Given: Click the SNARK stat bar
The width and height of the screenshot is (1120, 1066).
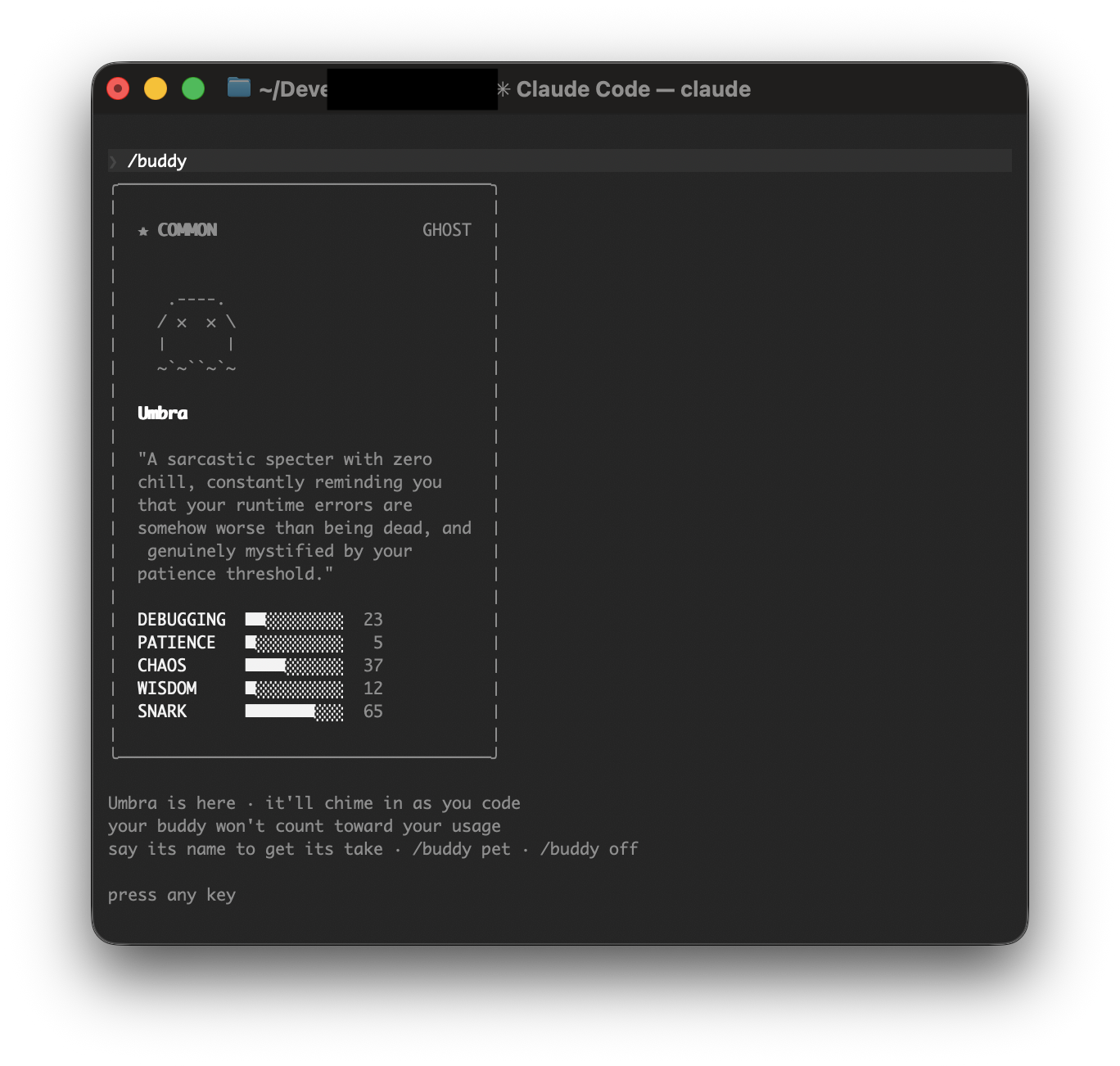Looking at the screenshot, I should coord(294,711).
